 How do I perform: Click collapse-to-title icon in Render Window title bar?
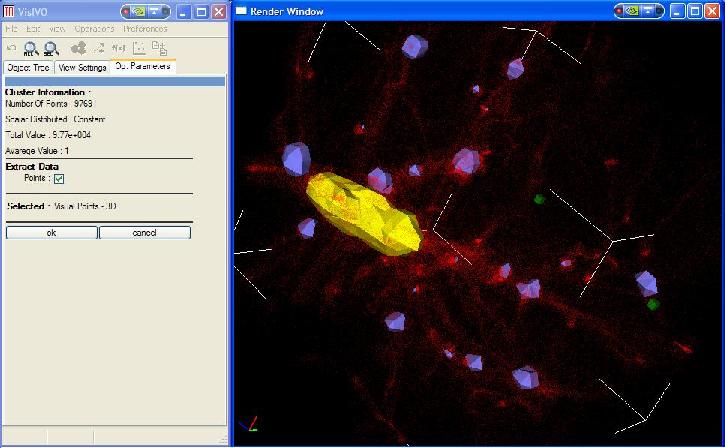647,11
